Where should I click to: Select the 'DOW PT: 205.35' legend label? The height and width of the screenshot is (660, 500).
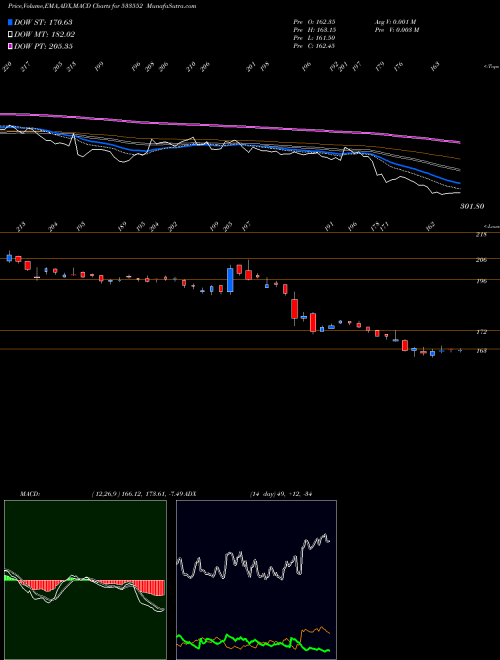tap(43, 46)
